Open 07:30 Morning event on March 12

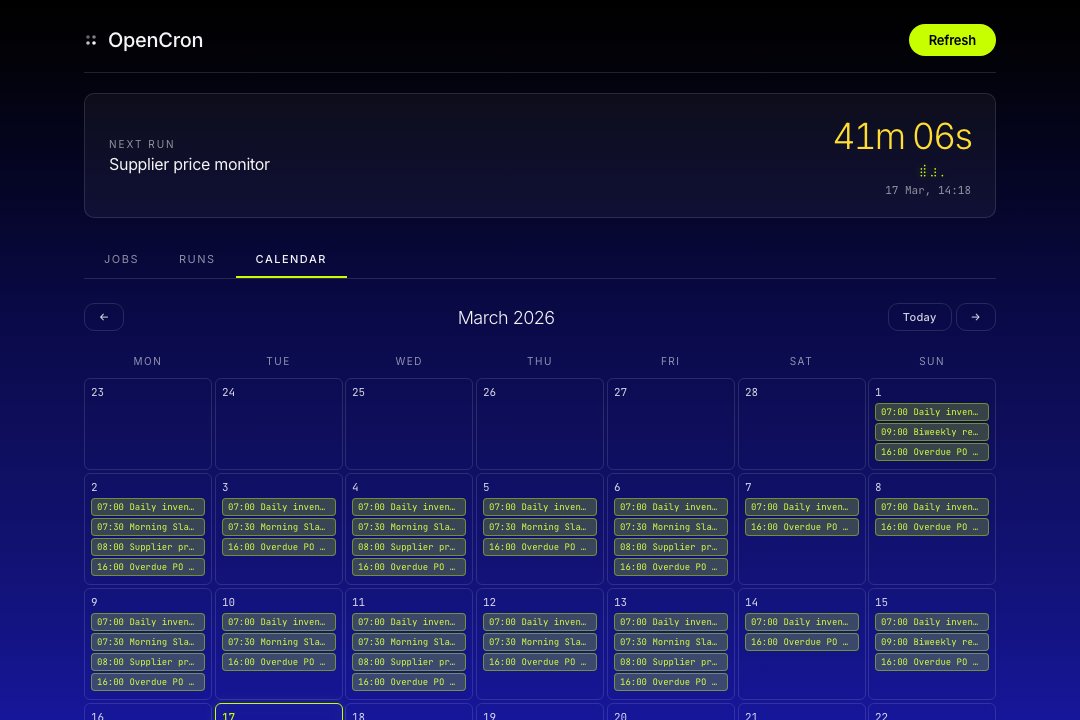540,642
